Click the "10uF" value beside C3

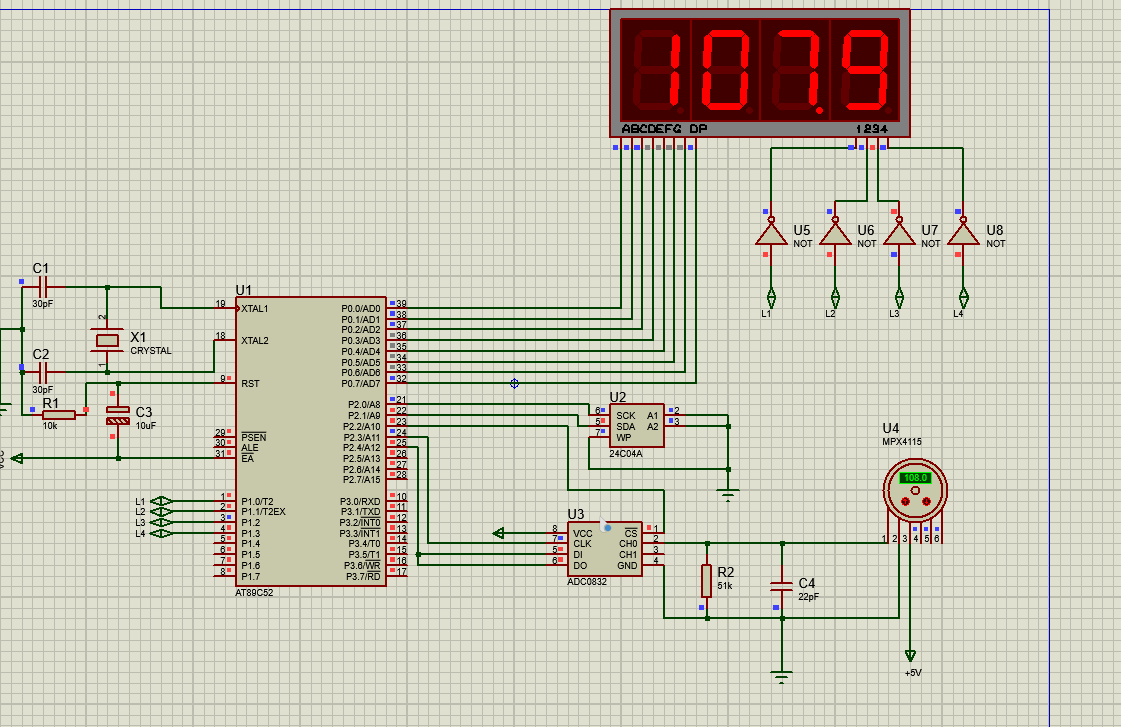146,426
